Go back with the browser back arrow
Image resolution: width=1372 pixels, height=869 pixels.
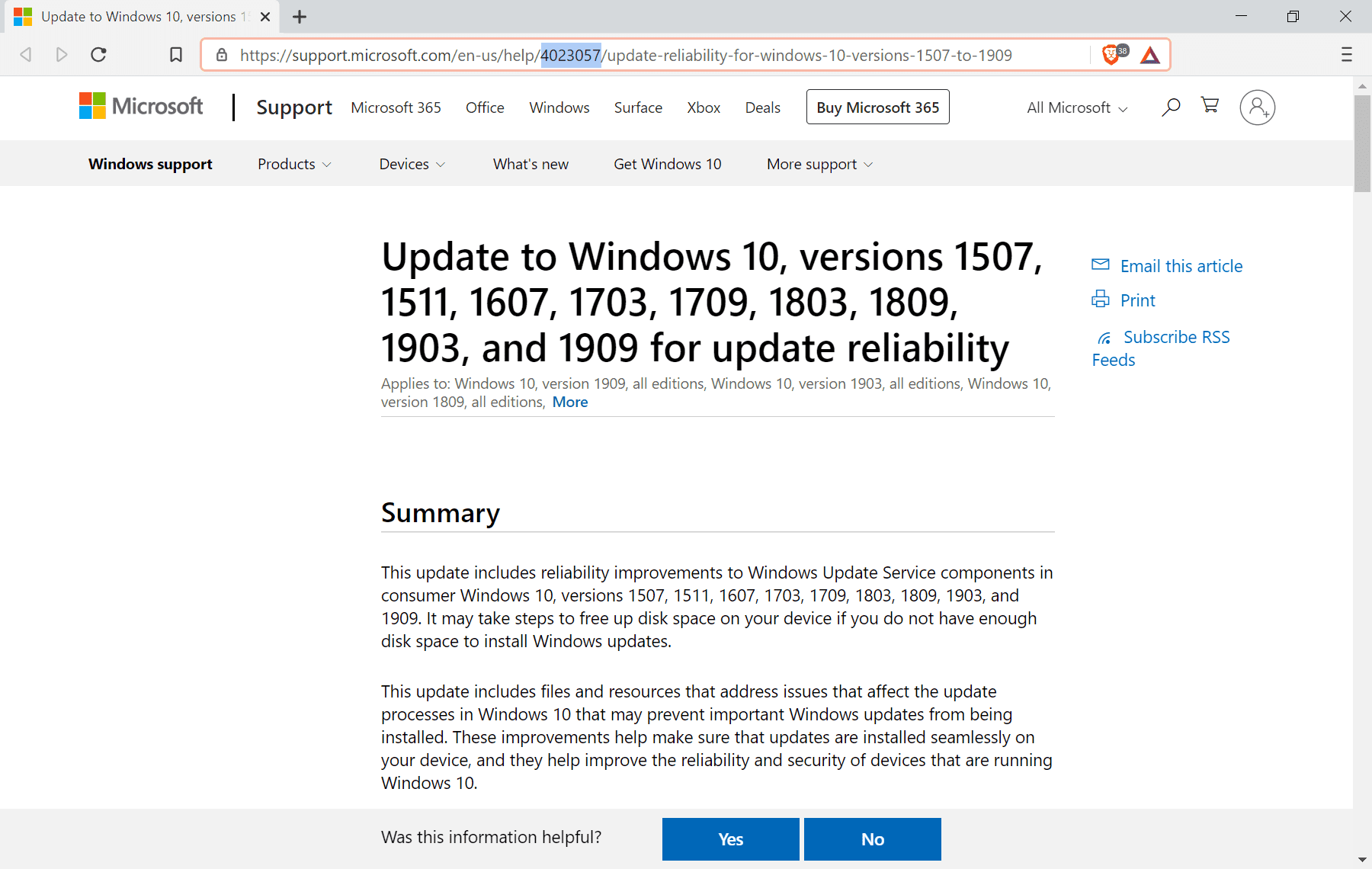click(26, 55)
